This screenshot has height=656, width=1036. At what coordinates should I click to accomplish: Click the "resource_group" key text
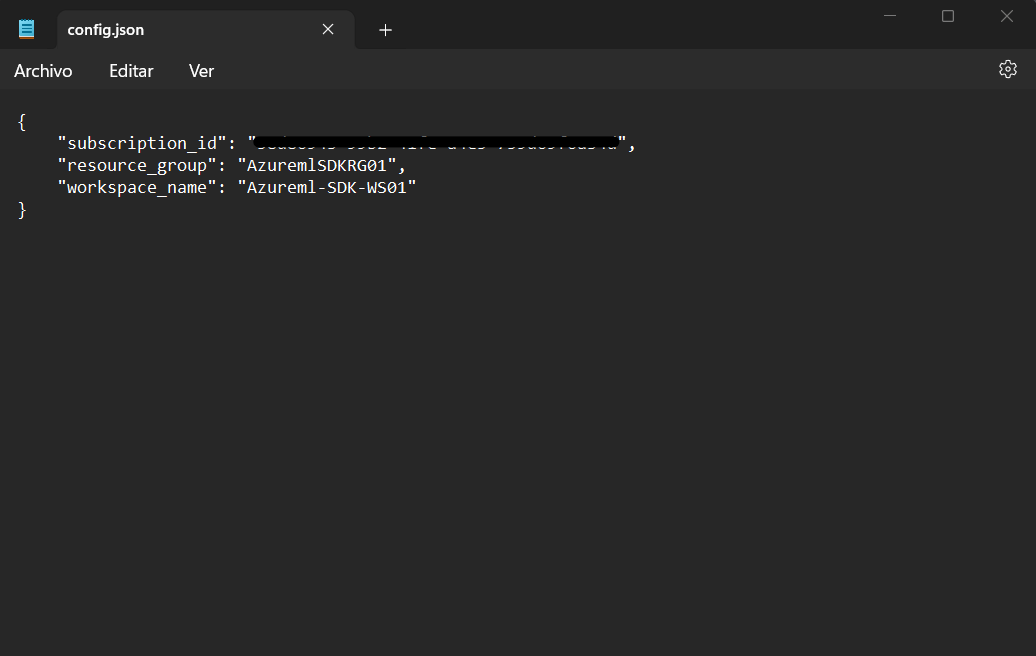point(137,165)
